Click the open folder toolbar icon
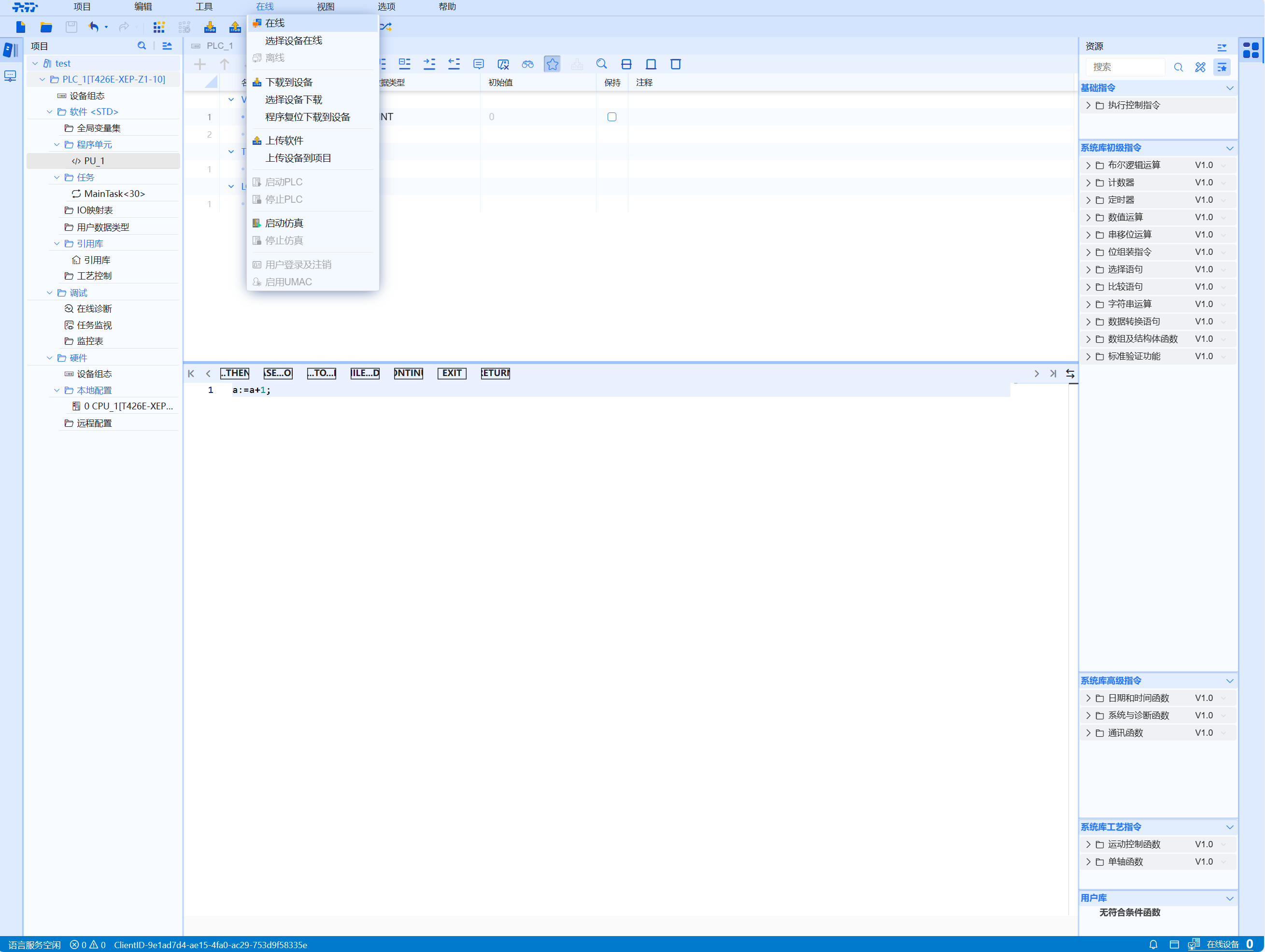The height and width of the screenshot is (952, 1265). [46, 27]
